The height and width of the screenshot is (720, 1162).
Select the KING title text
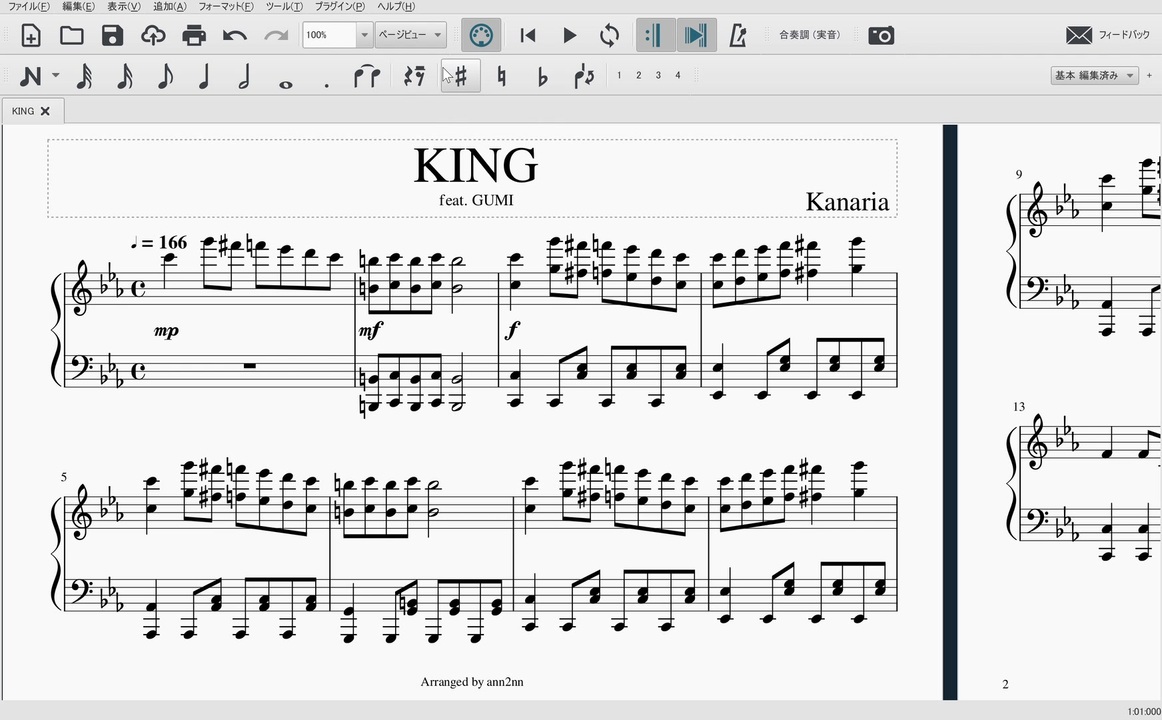(476, 165)
